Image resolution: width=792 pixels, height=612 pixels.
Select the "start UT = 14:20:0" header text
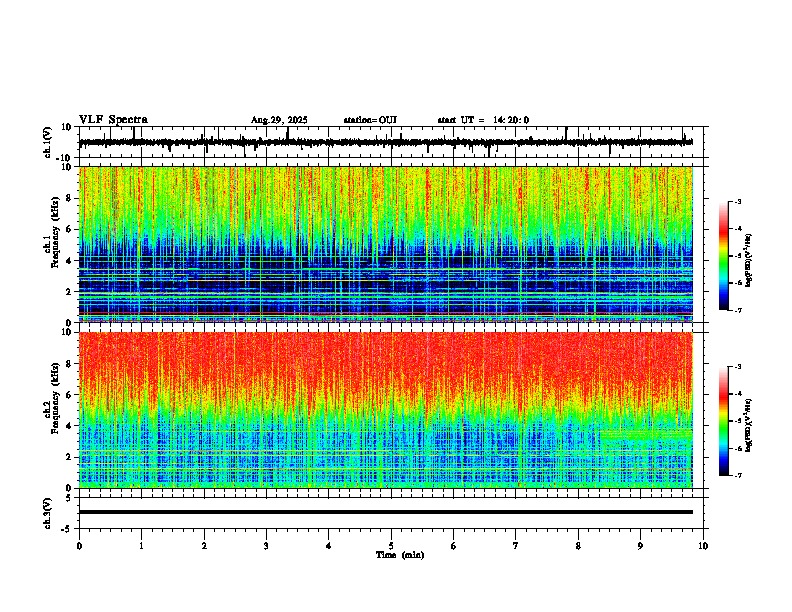(483, 120)
